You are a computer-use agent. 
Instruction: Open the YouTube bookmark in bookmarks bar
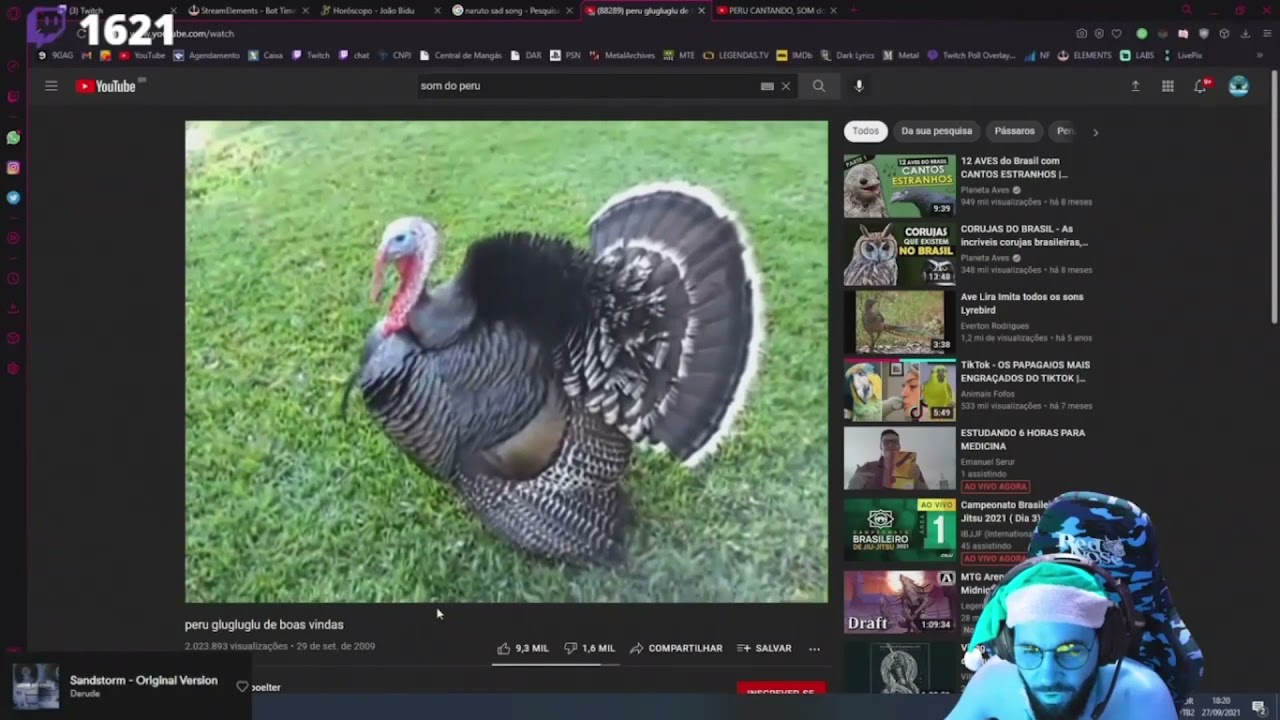[142, 55]
